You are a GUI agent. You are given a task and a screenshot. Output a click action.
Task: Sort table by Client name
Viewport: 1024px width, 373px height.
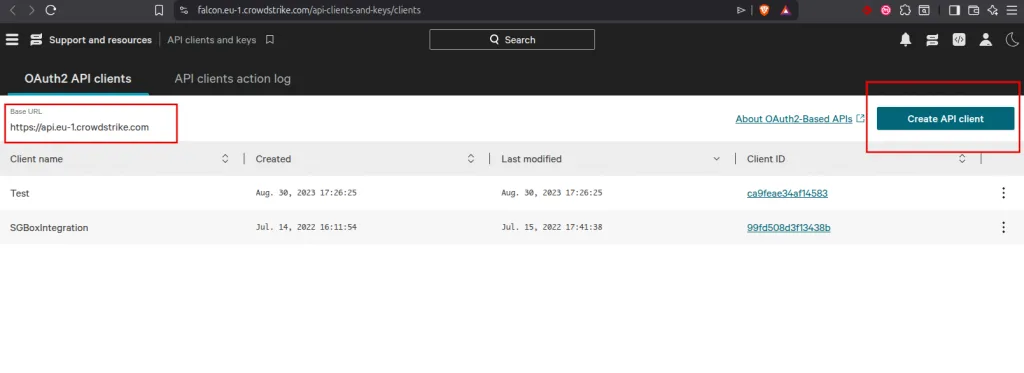(225, 159)
